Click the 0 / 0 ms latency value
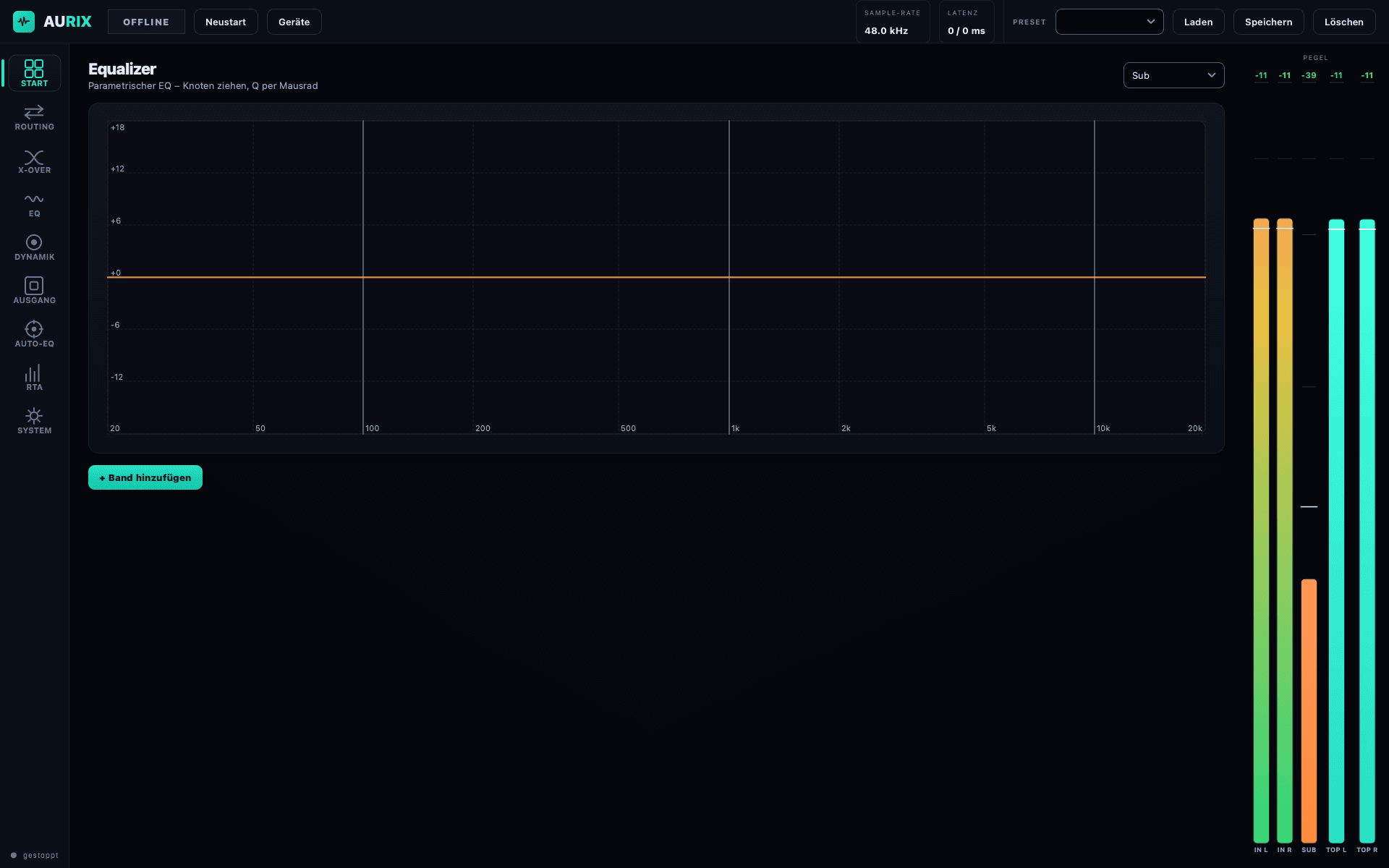 (x=967, y=30)
